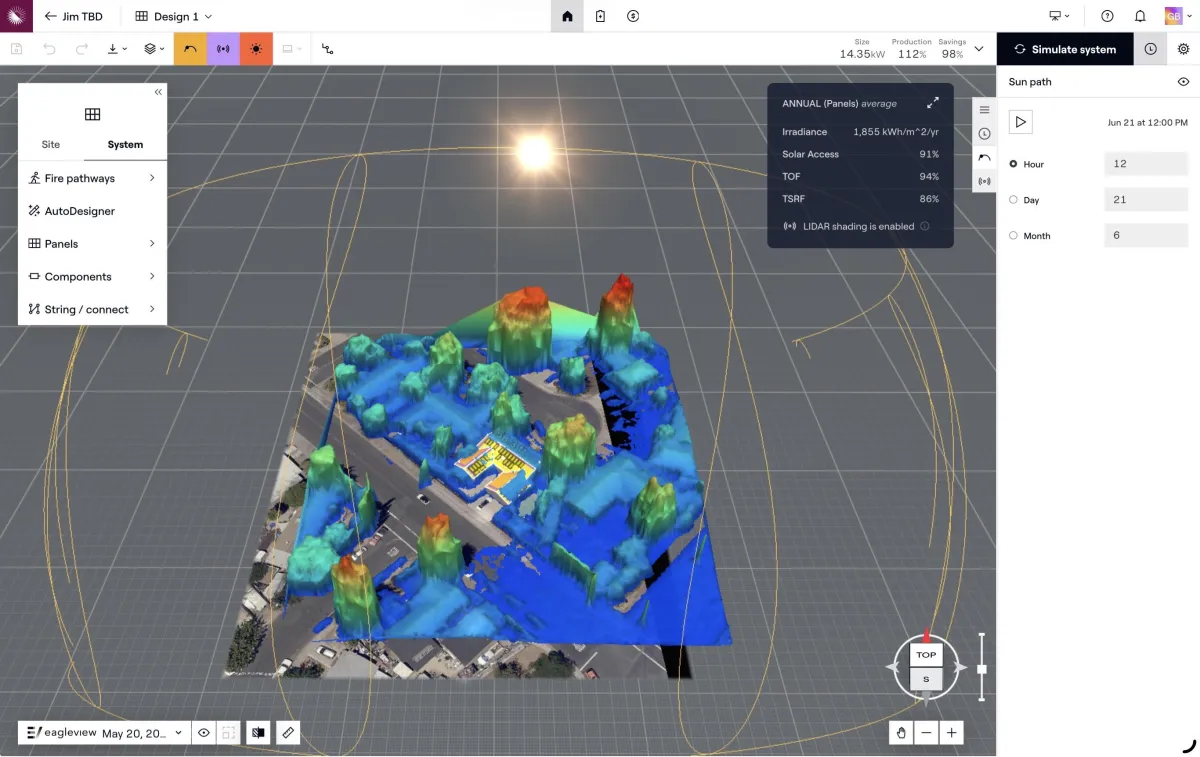Select the home design mode tab
Screen dimensions: 1200x757
[x=567, y=16]
